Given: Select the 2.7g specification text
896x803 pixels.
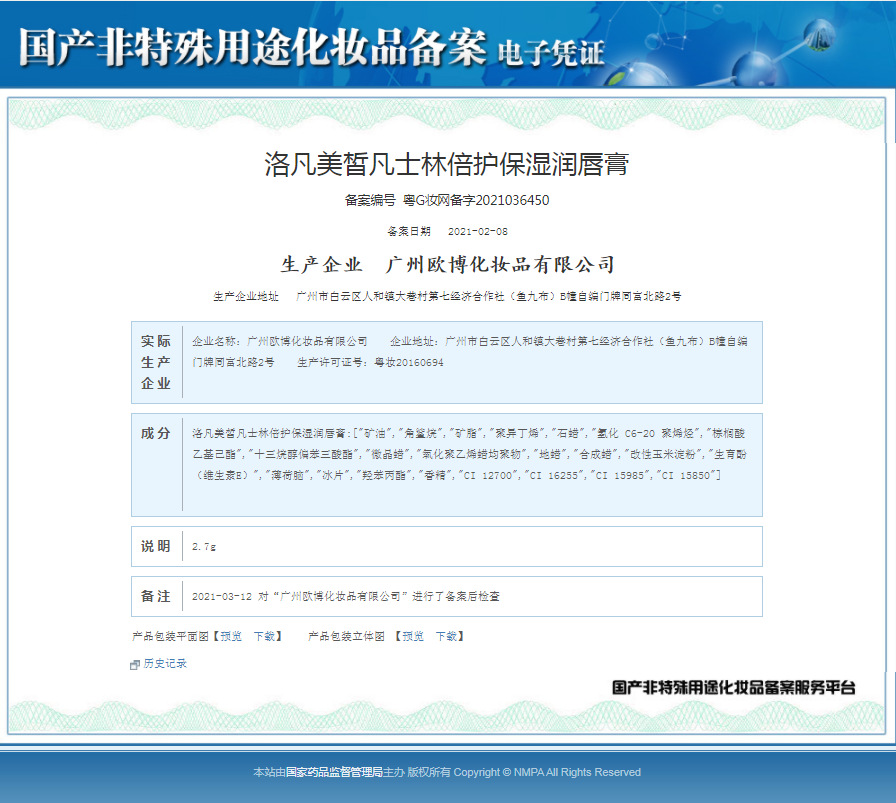Looking at the screenshot, I should tap(204, 546).
